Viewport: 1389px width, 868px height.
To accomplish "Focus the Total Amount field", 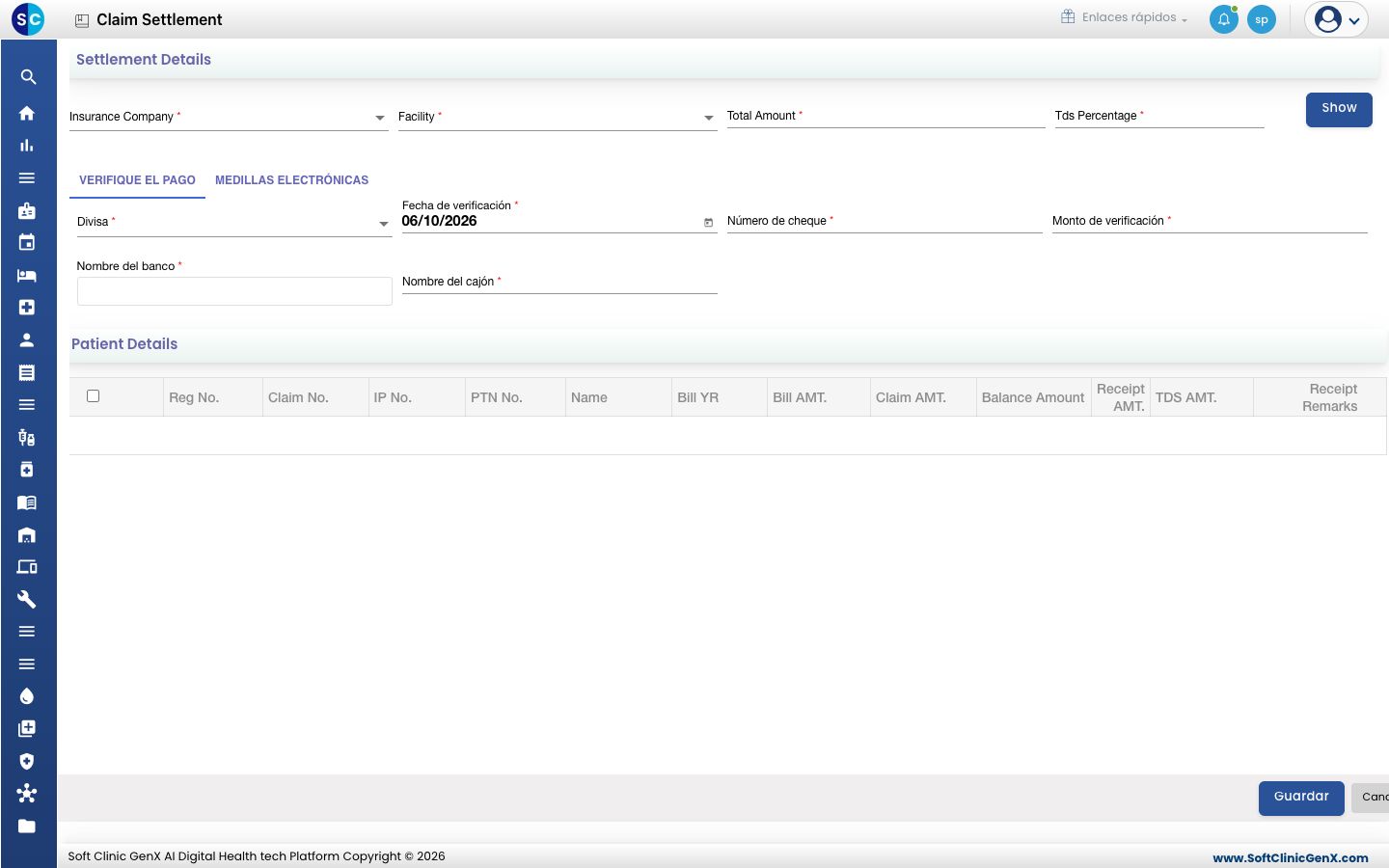I will (x=885, y=116).
